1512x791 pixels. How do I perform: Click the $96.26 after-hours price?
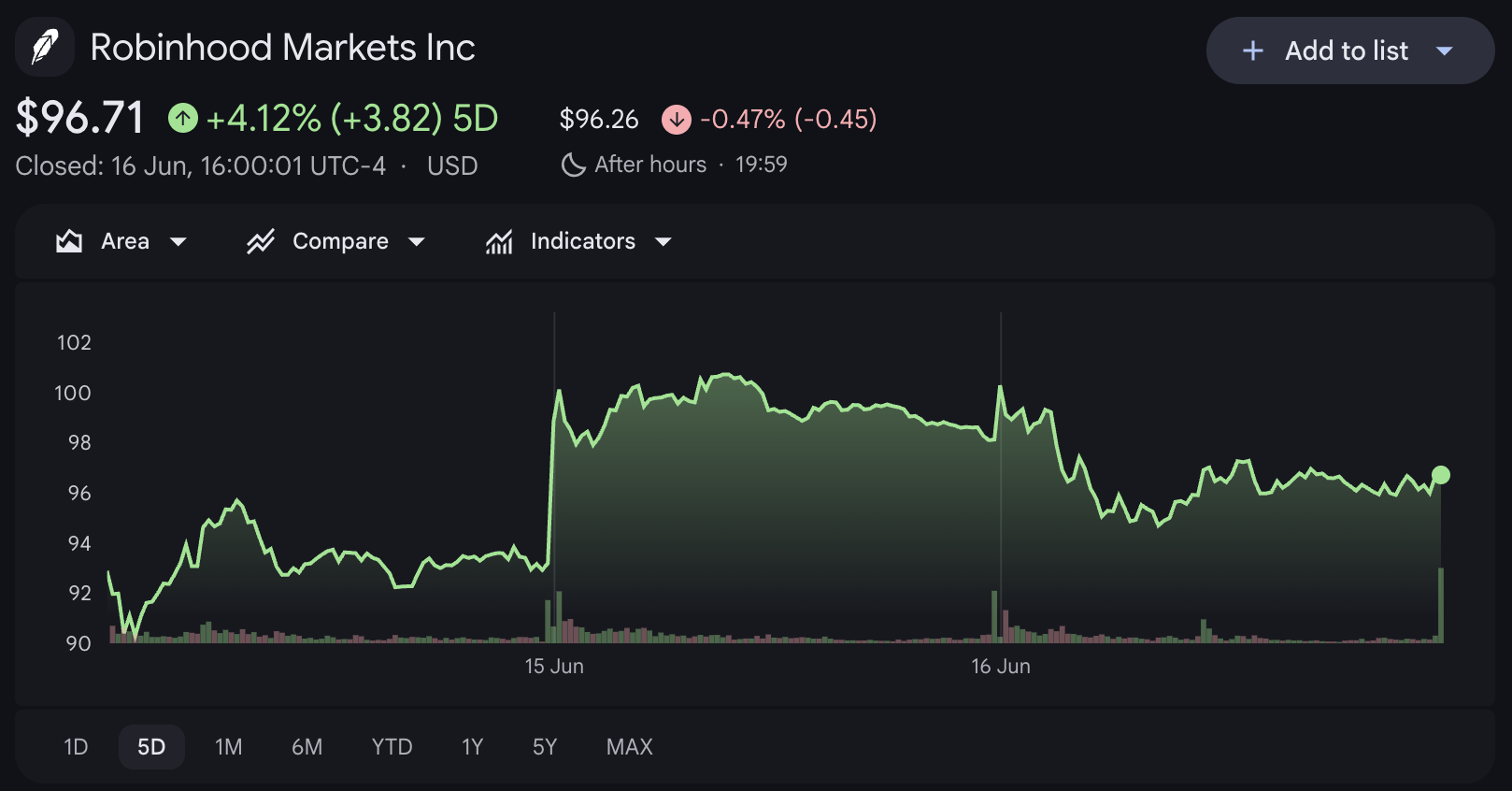[599, 119]
